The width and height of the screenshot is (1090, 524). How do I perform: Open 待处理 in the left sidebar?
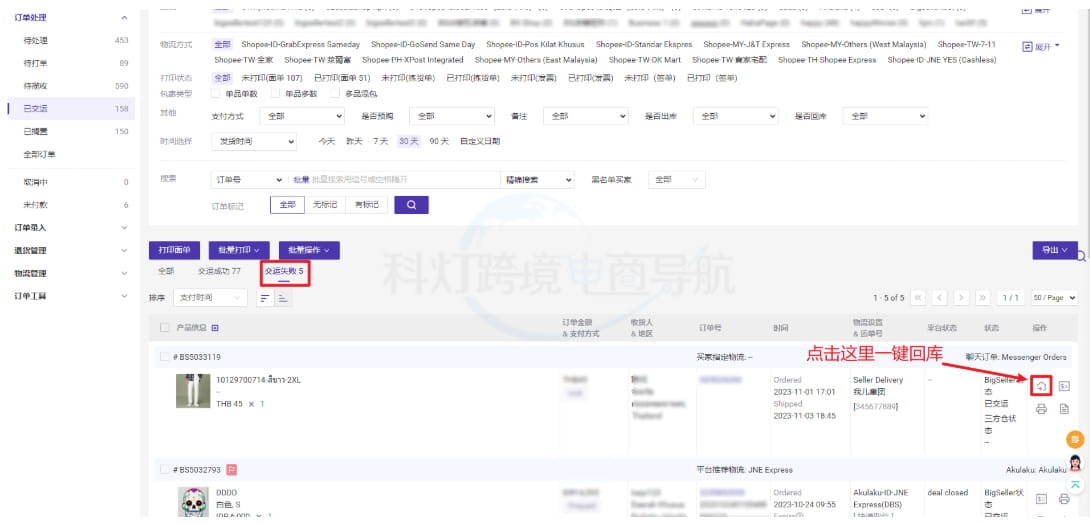click(x=36, y=41)
